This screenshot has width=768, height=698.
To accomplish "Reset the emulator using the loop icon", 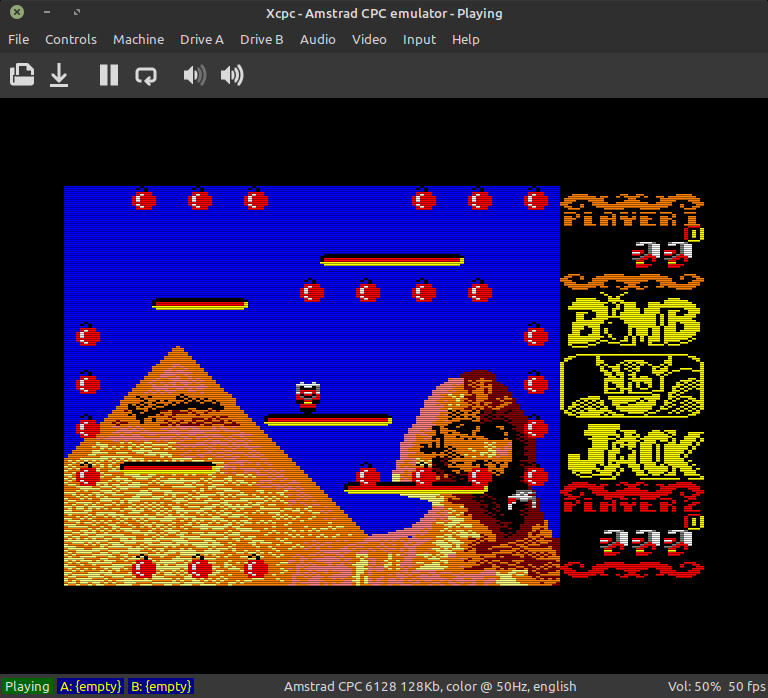I will 146,75.
